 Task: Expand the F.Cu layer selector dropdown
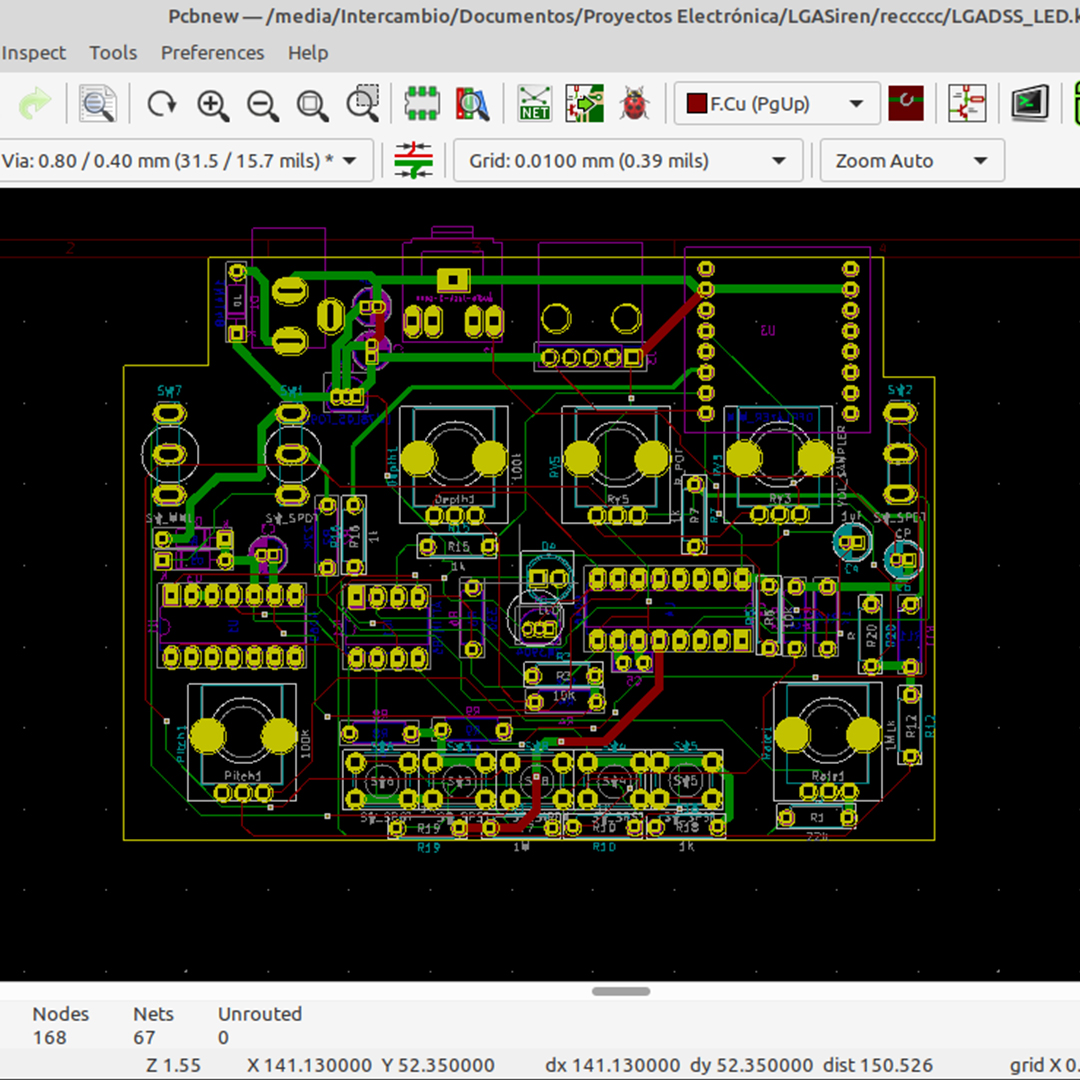pyautogui.click(x=776, y=104)
